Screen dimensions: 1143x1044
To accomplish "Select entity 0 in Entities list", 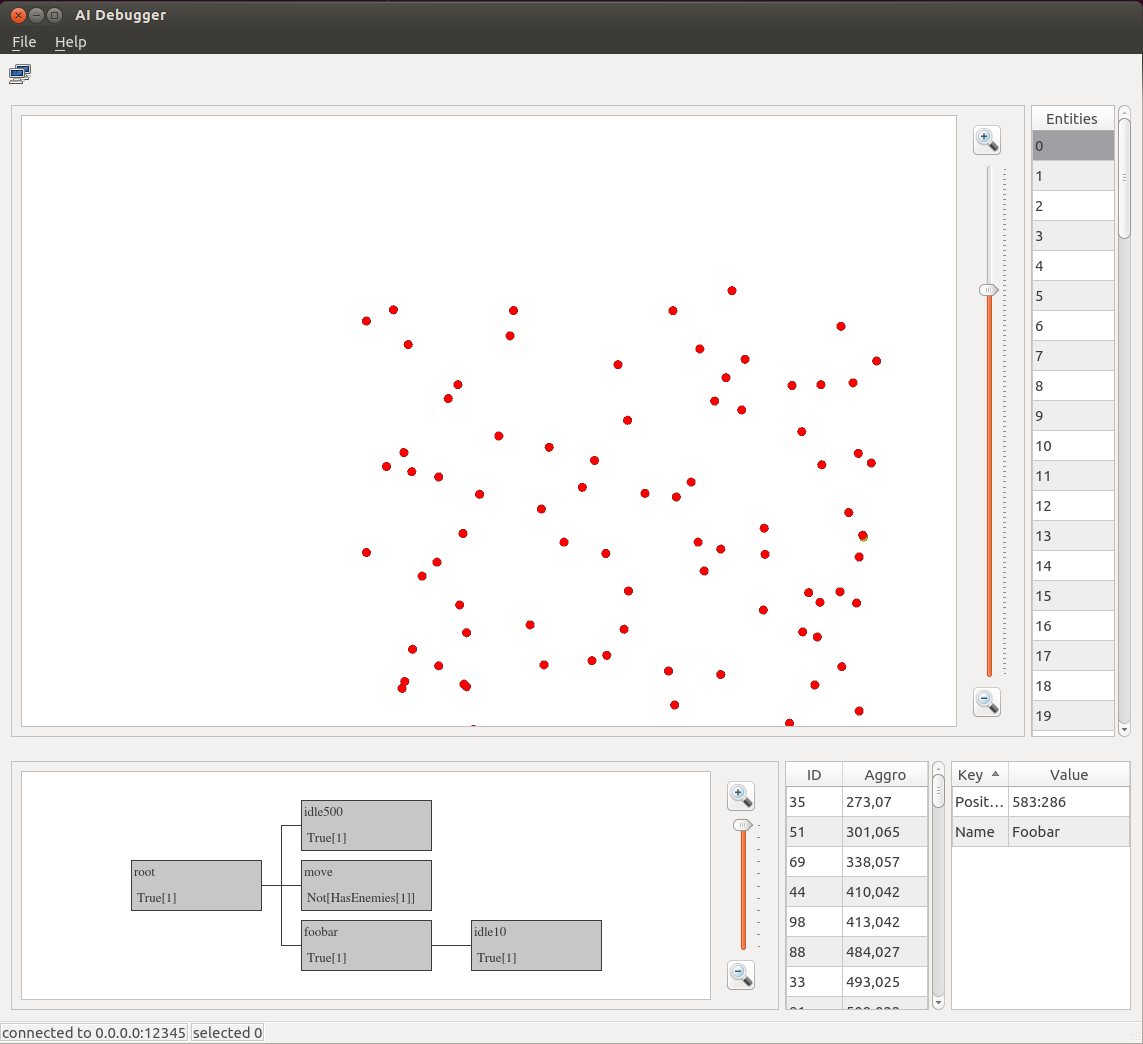I will click(1072, 146).
